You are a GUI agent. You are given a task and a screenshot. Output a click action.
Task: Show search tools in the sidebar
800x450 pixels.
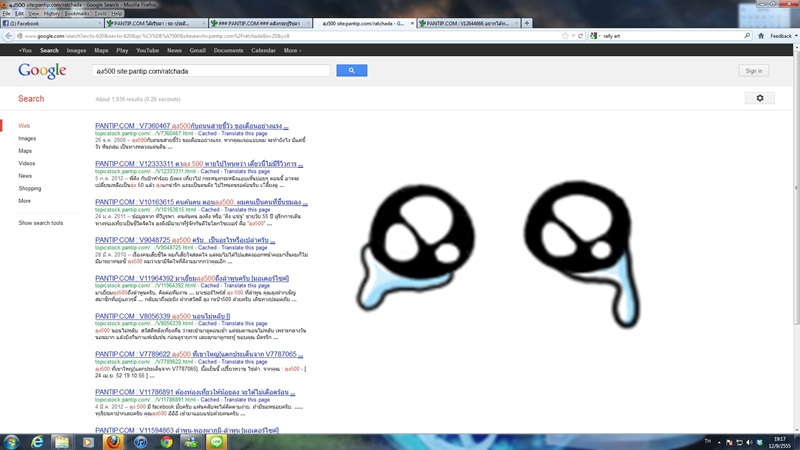[x=41, y=223]
